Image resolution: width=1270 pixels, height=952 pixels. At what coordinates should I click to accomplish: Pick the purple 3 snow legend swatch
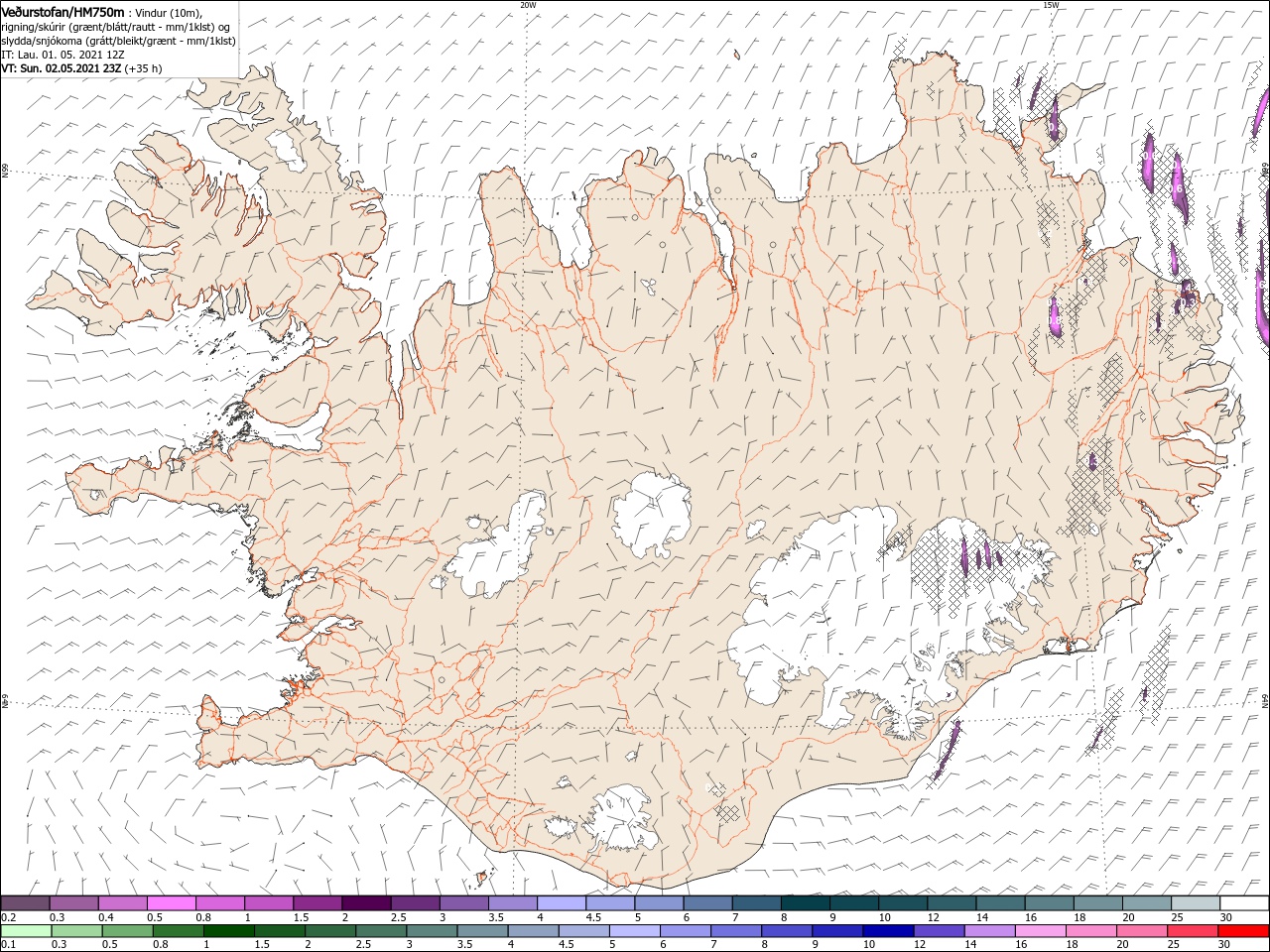pos(463,903)
